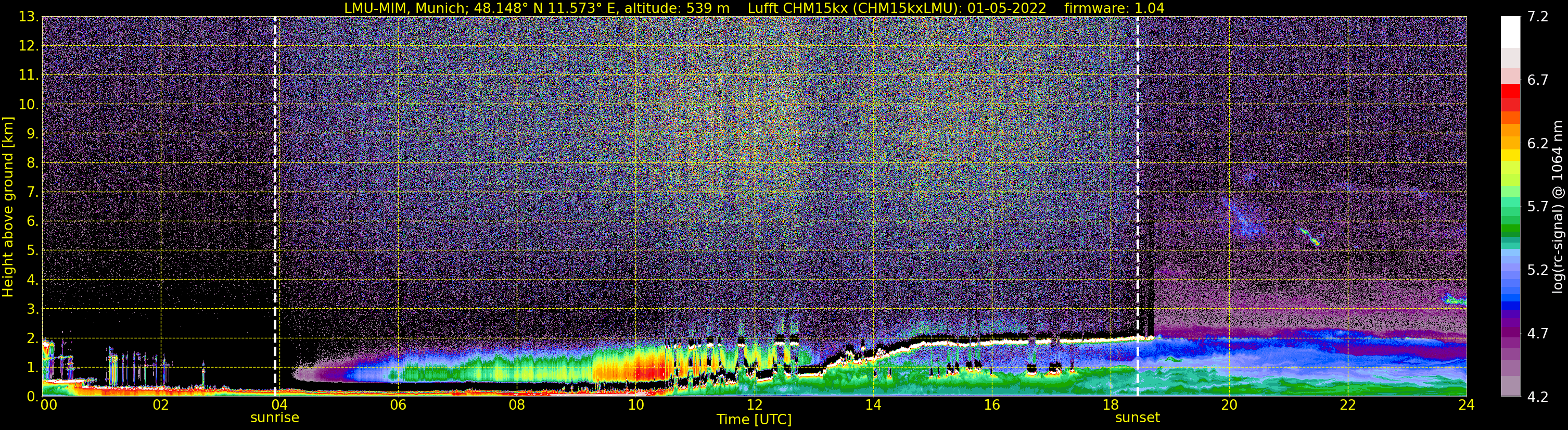This screenshot has height=430, width=1568.
Task: Click the height axis tick label 11
Action: point(29,75)
